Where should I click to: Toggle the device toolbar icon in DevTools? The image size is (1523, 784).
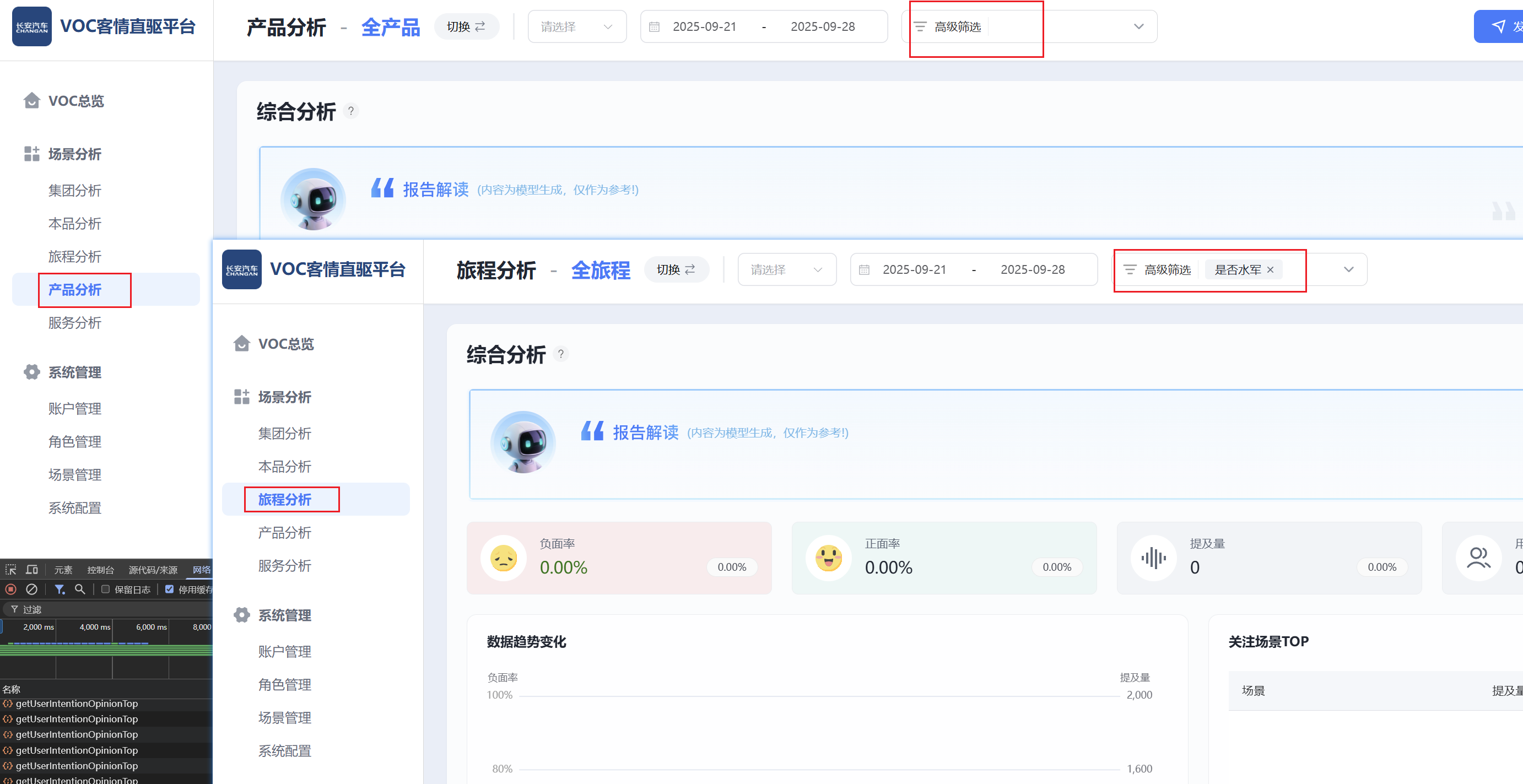coord(32,569)
